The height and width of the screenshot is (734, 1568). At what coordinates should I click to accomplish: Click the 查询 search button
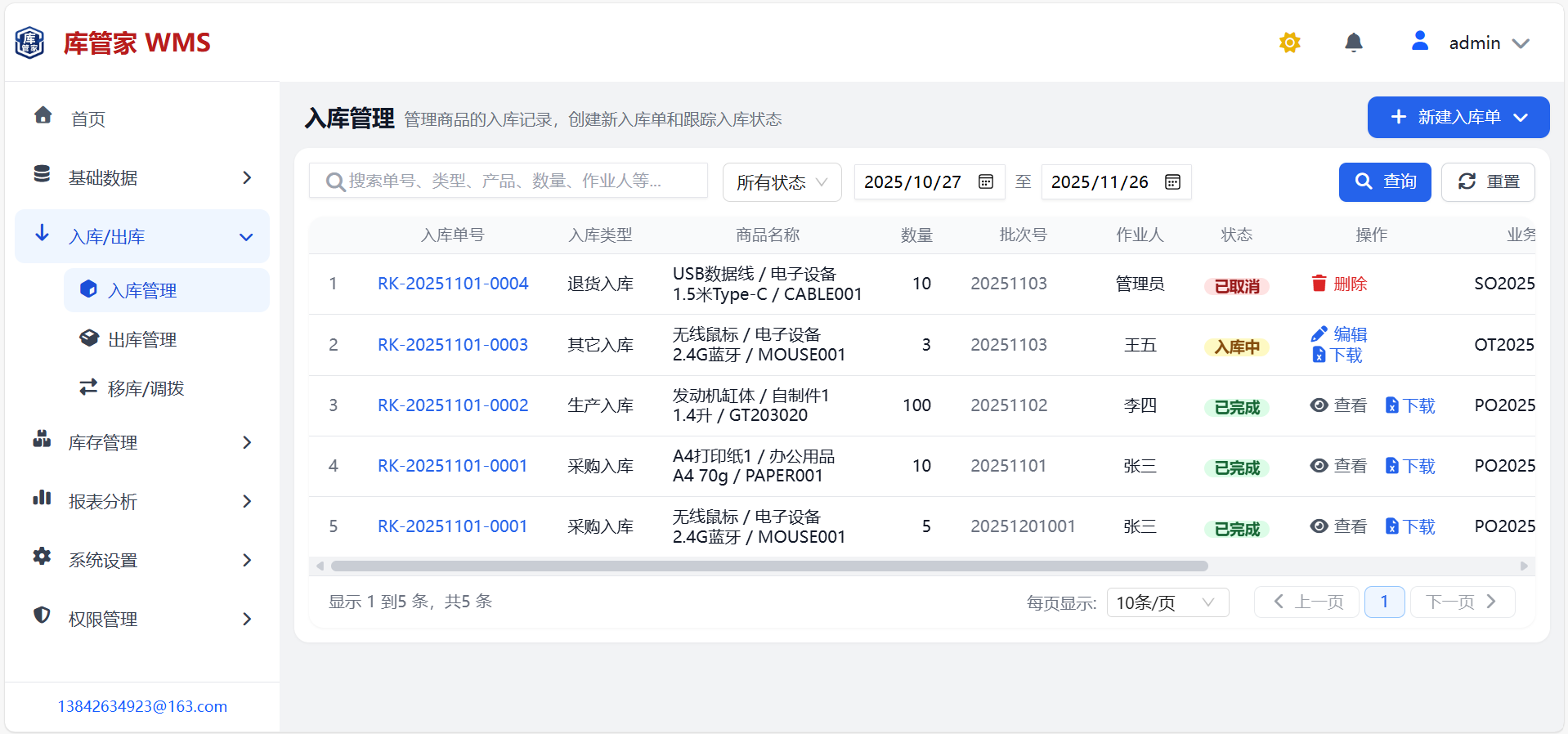pyautogui.click(x=1384, y=181)
